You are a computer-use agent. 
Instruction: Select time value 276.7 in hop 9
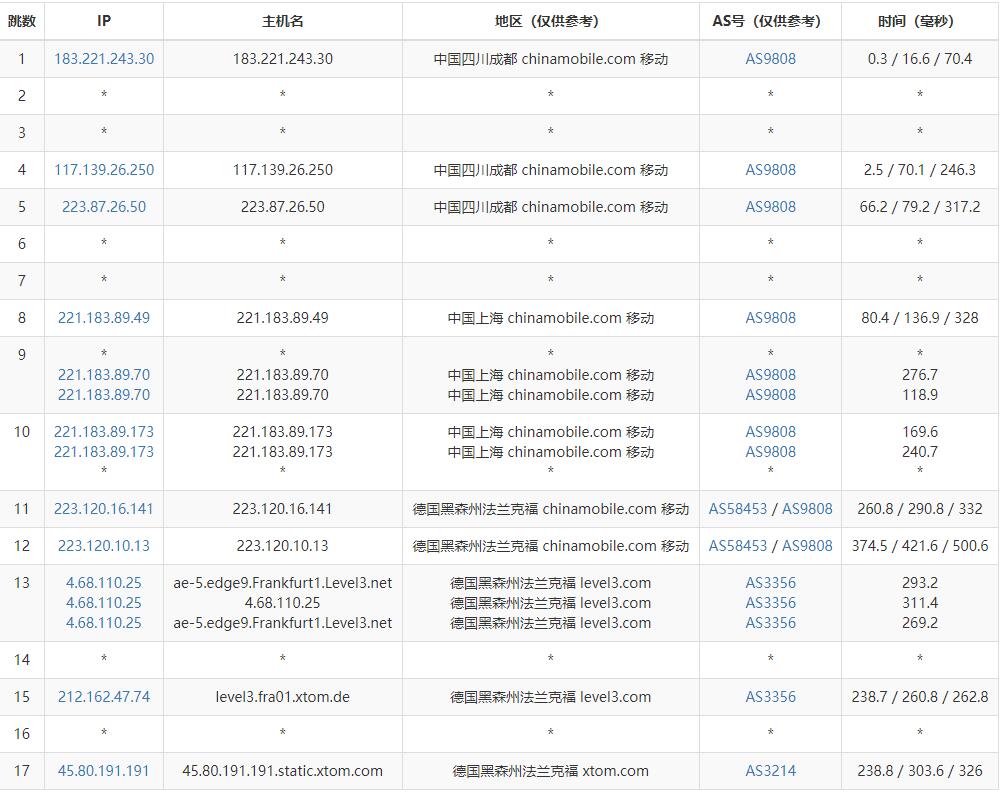point(920,374)
